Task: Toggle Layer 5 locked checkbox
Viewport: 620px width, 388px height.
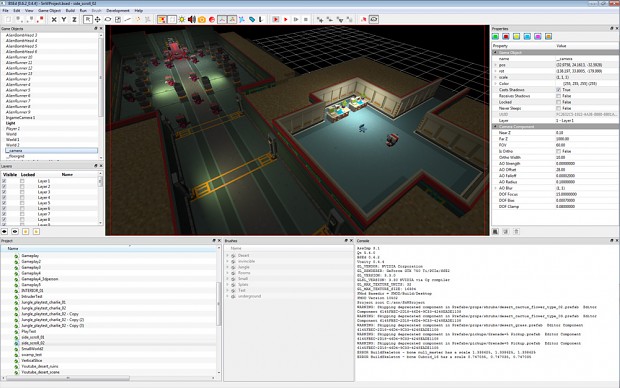Action: pyautogui.click(x=22, y=203)
